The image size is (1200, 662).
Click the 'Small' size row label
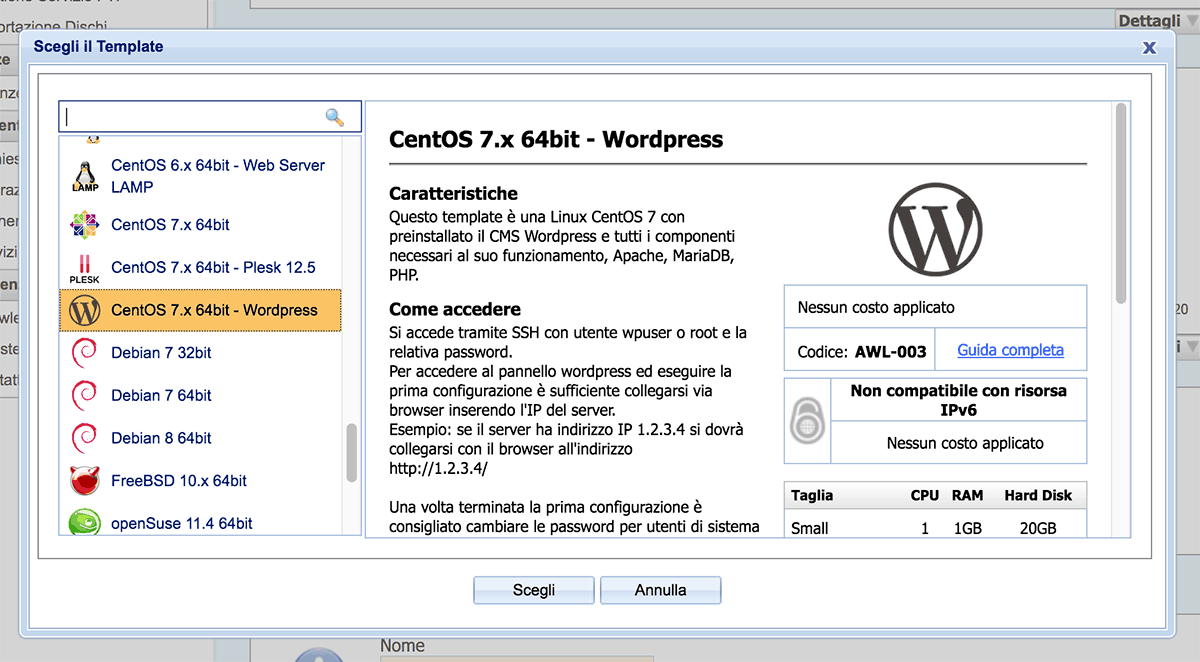[x=810, y=528]
